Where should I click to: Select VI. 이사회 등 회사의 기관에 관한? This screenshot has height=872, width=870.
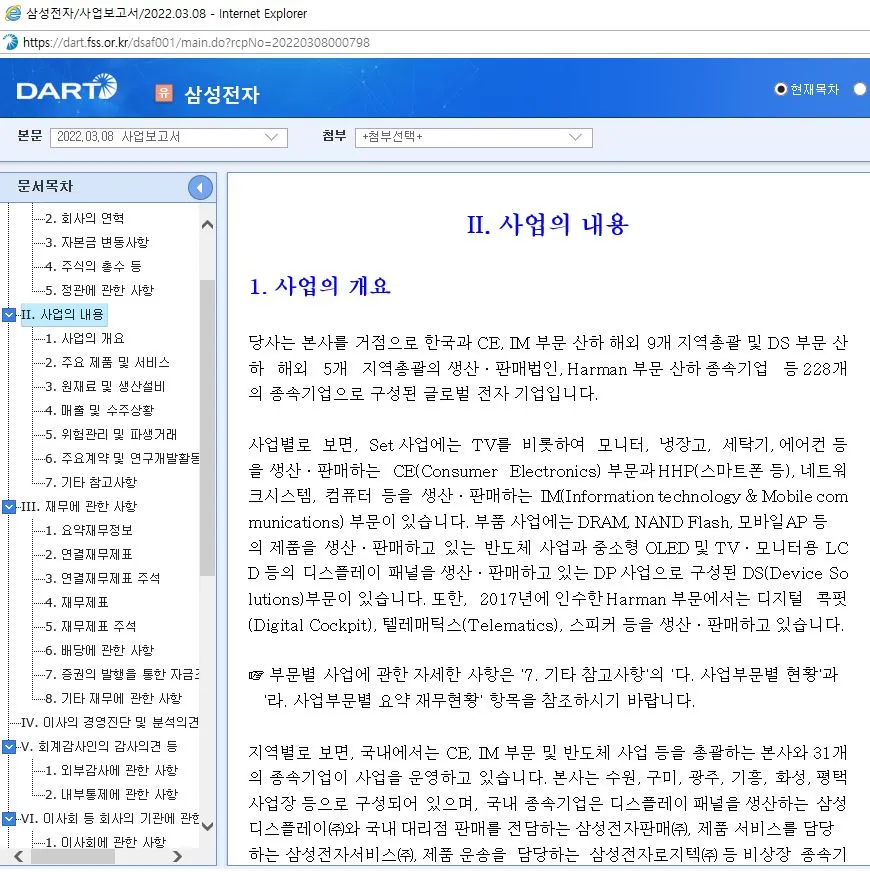click(110, 819)
